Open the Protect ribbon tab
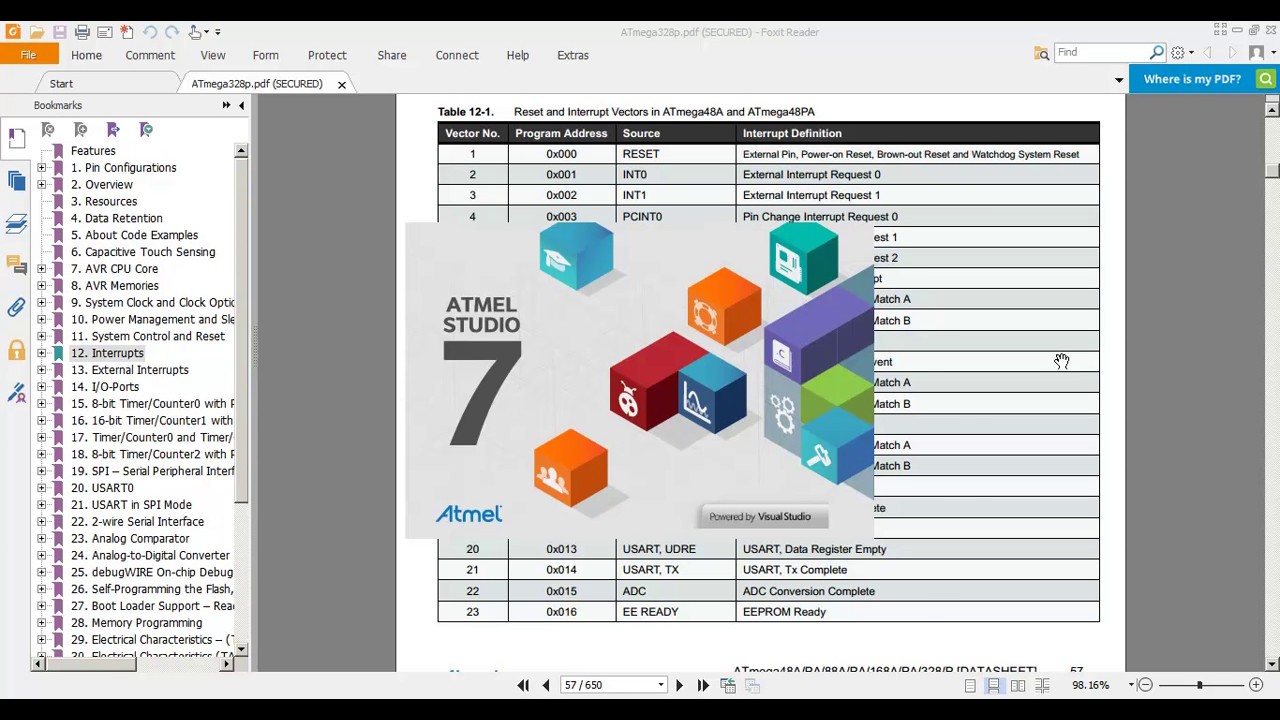Image resolution: width=1280 pixels, height=720 pixels. [x=327, y=55]
